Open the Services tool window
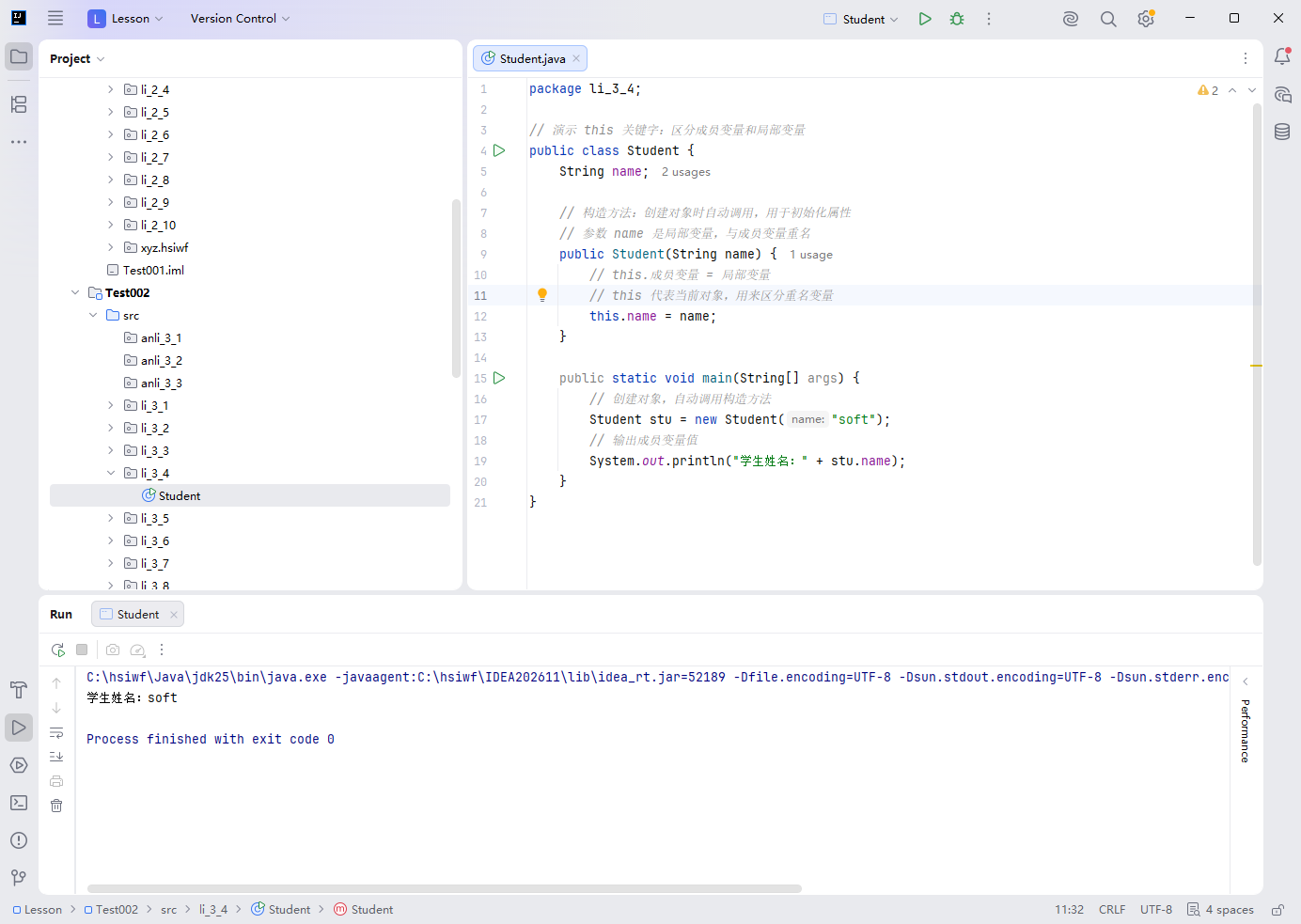Image resolution: width=1301 pixels, height=924 pixels. [19, 765]
